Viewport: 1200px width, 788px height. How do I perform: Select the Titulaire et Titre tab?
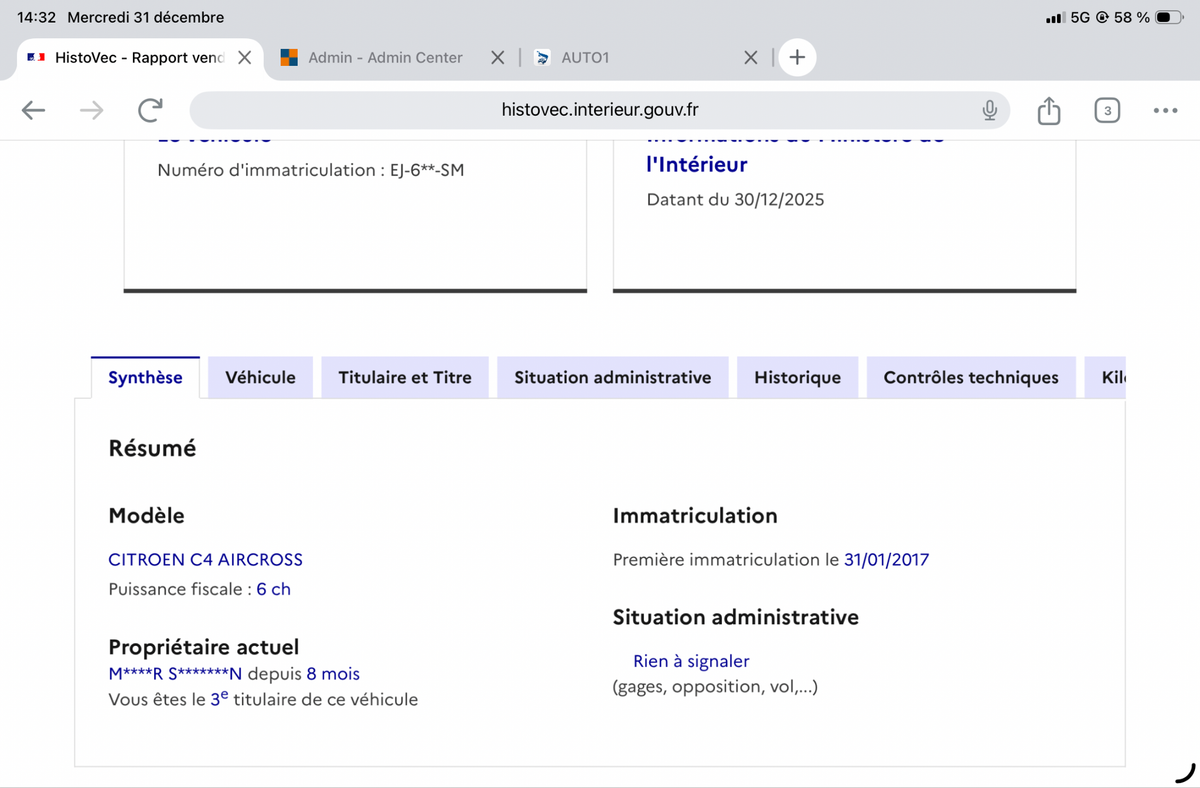point(405,378)
